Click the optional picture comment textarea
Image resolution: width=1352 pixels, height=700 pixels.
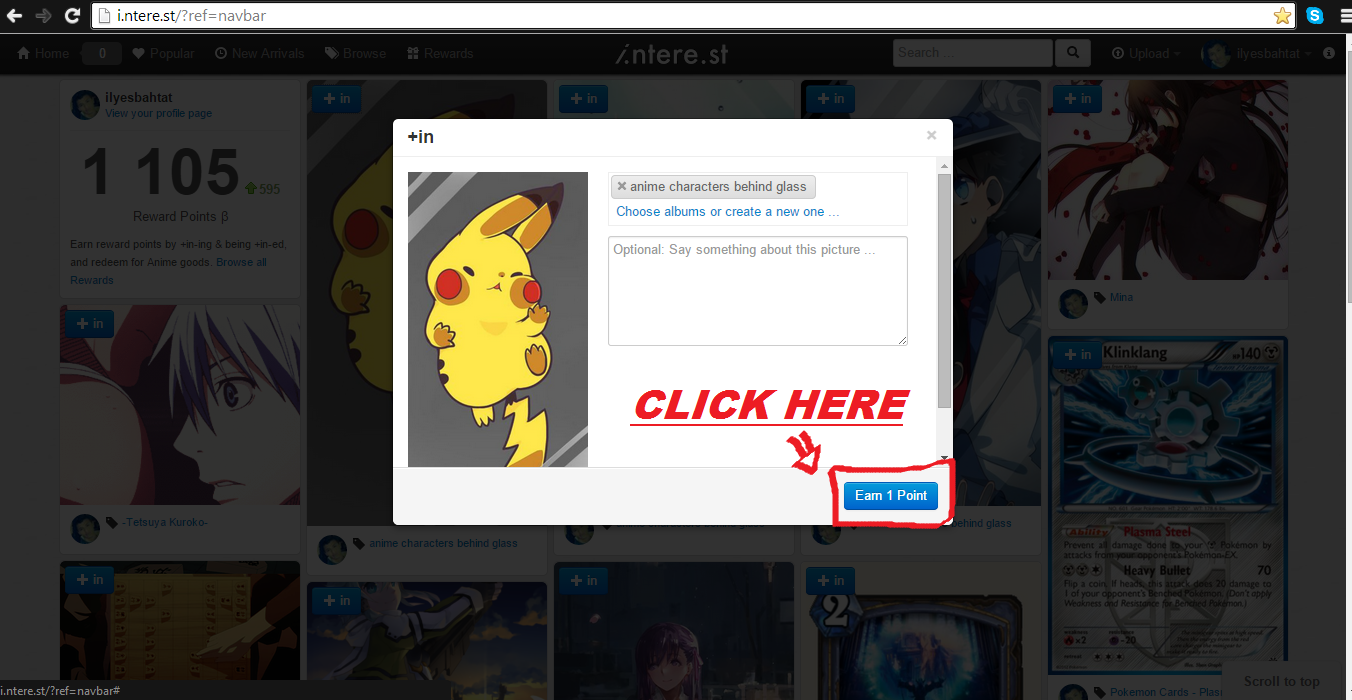[758, 291]
